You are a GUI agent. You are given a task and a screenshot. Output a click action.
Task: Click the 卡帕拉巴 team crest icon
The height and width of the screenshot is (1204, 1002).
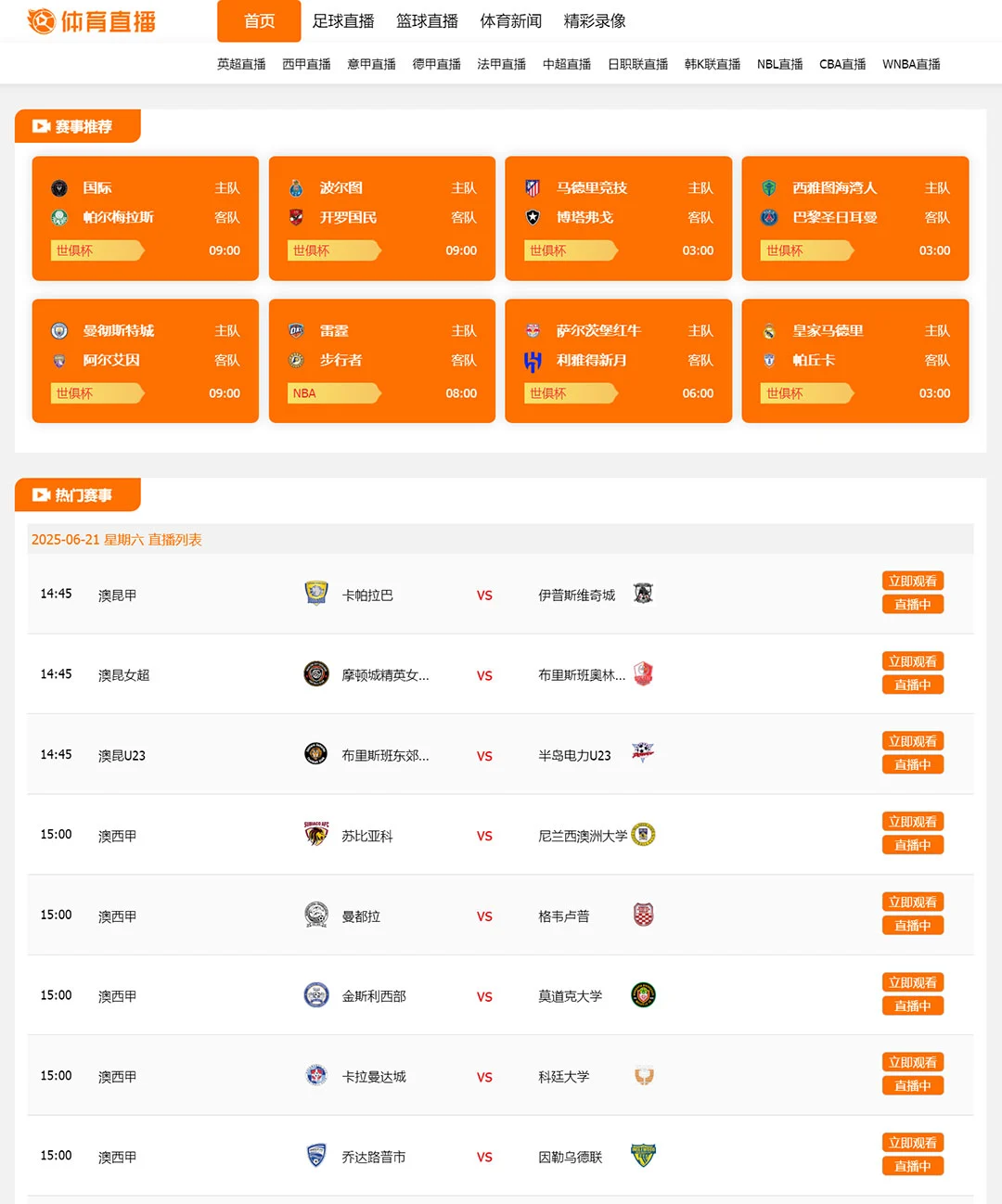[x=316, y=594]
